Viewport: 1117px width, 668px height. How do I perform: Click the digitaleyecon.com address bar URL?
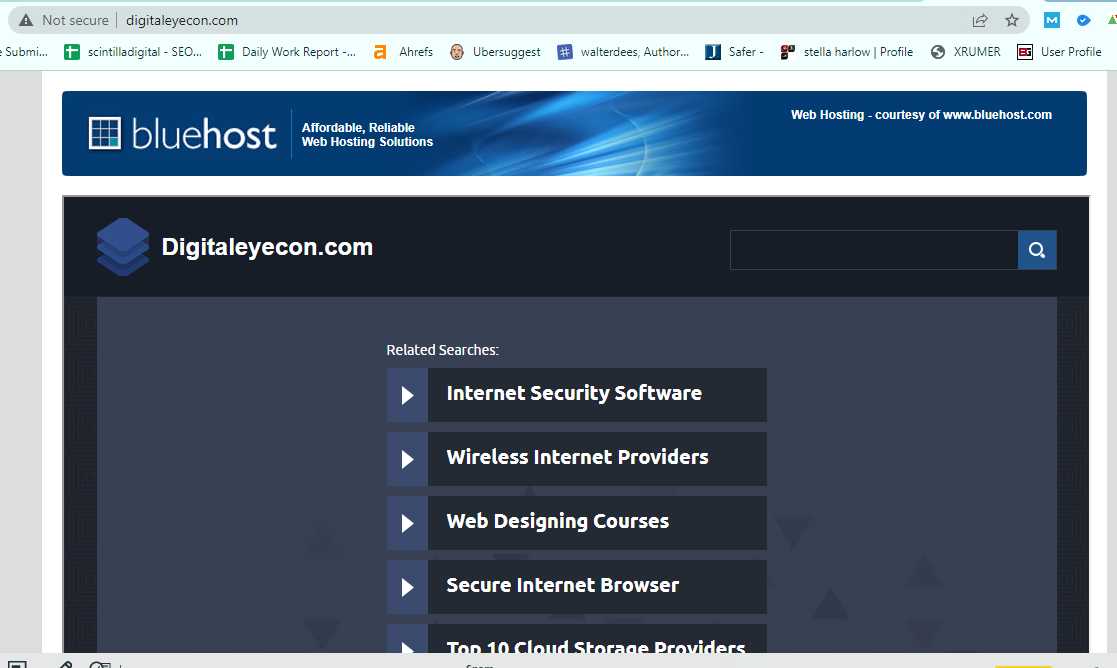tap(182, 21)
